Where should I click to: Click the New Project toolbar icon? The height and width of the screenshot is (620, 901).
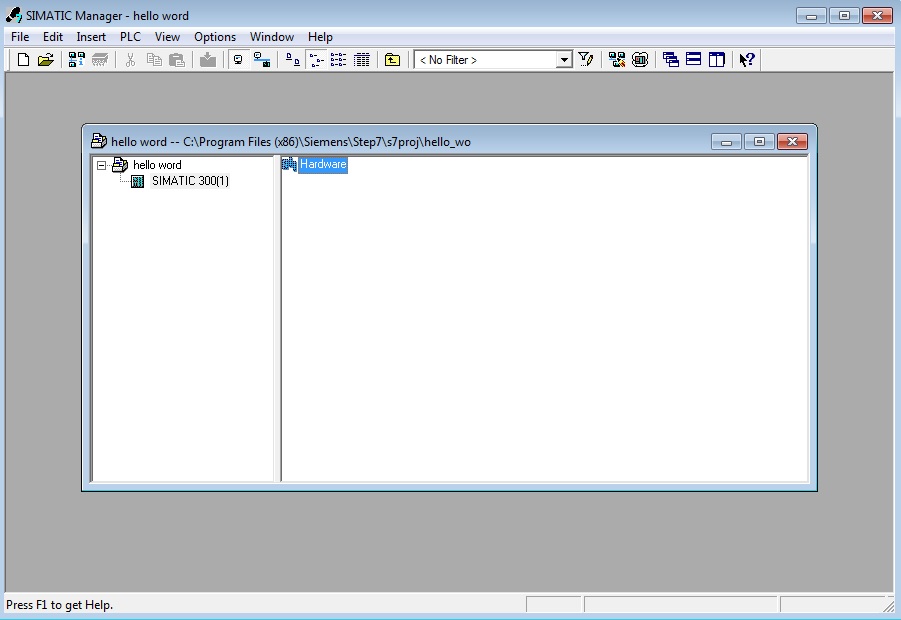(x=24, y=60)
